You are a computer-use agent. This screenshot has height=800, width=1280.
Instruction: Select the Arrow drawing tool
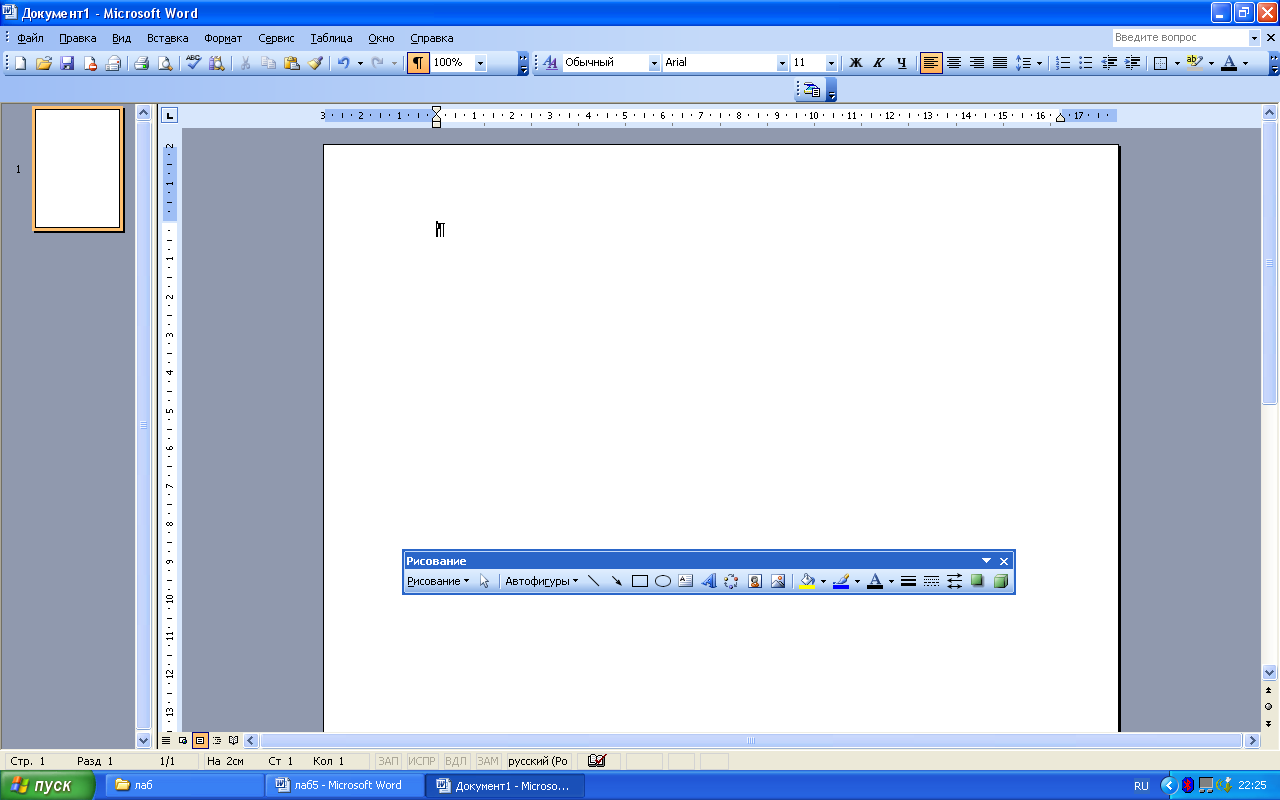coord(616,581)
